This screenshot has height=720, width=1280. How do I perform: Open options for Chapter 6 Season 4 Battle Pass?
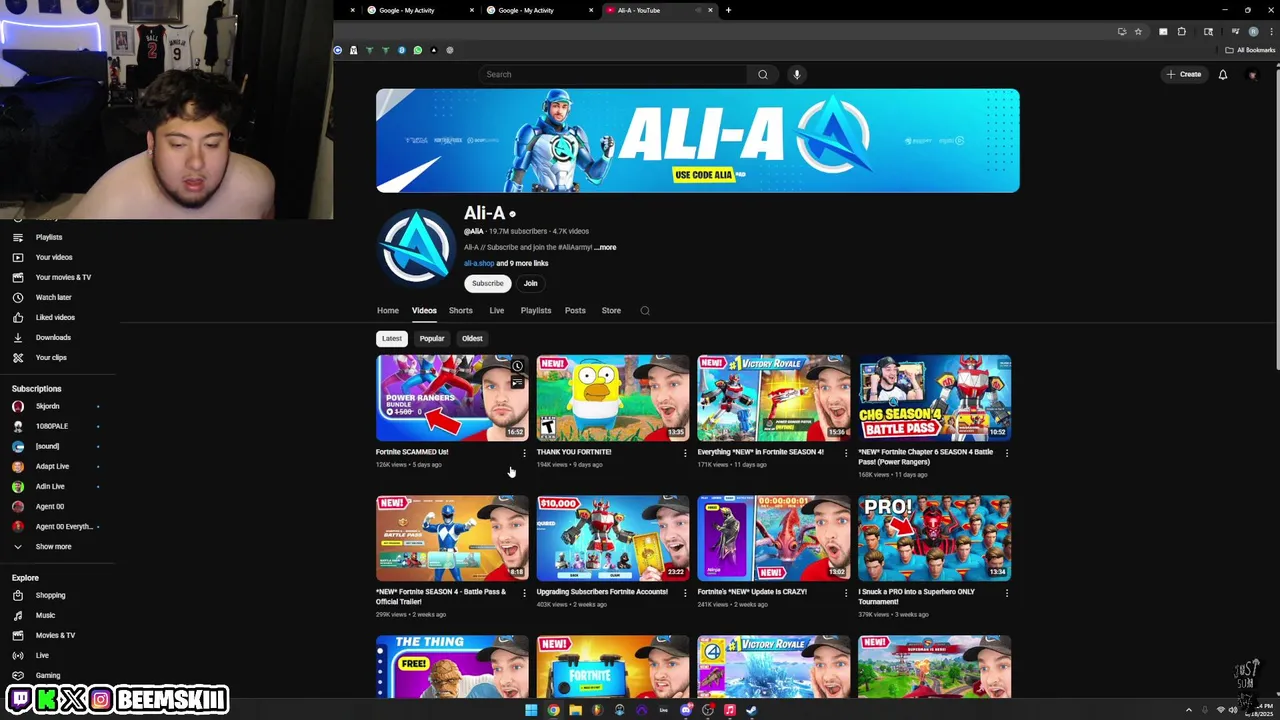1006,453
